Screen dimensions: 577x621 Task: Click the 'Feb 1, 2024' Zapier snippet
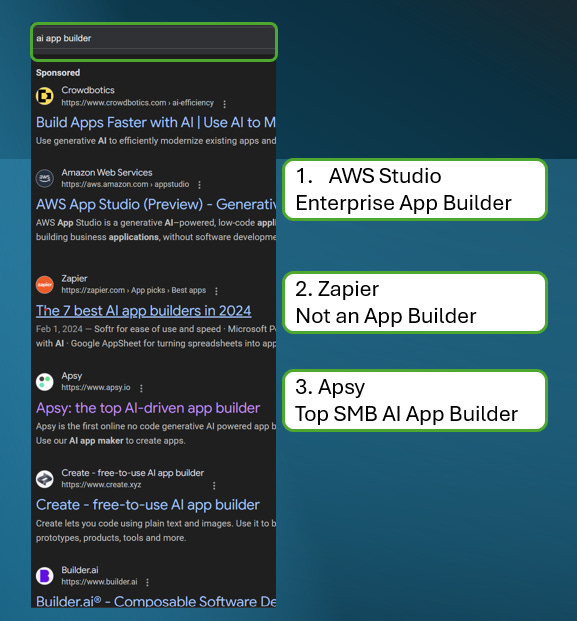click(156, 336)
